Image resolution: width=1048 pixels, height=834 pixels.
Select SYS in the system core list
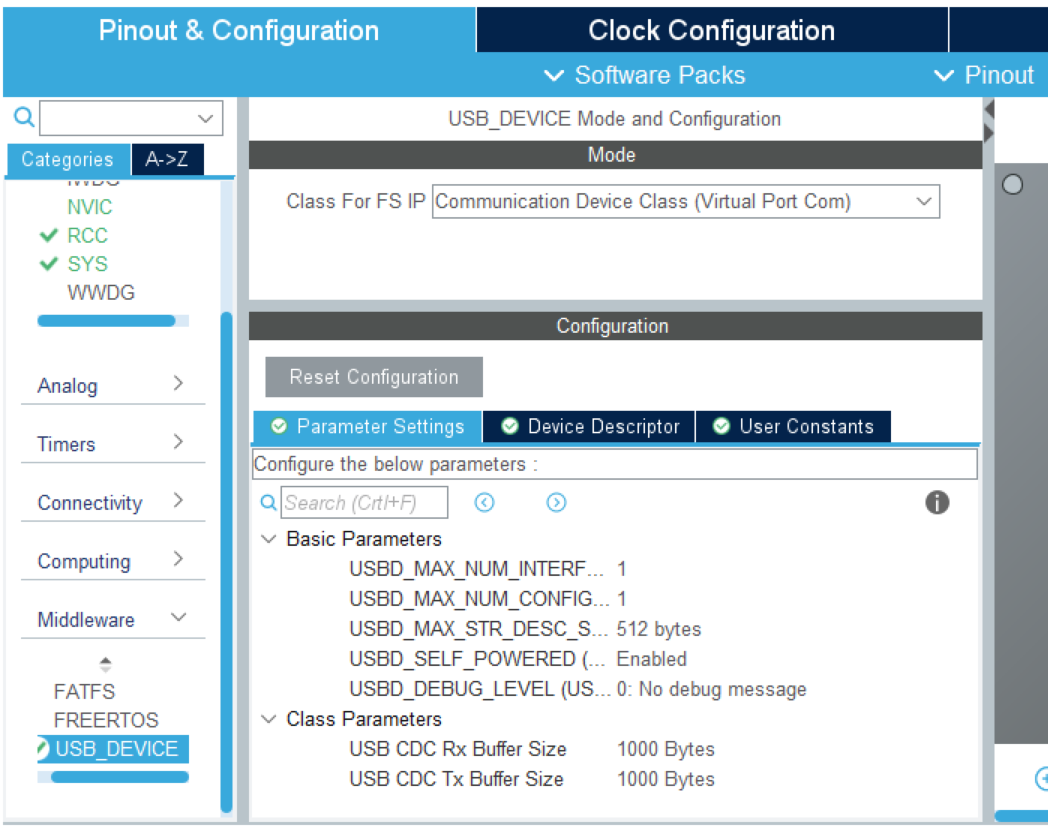click(87, 263)
